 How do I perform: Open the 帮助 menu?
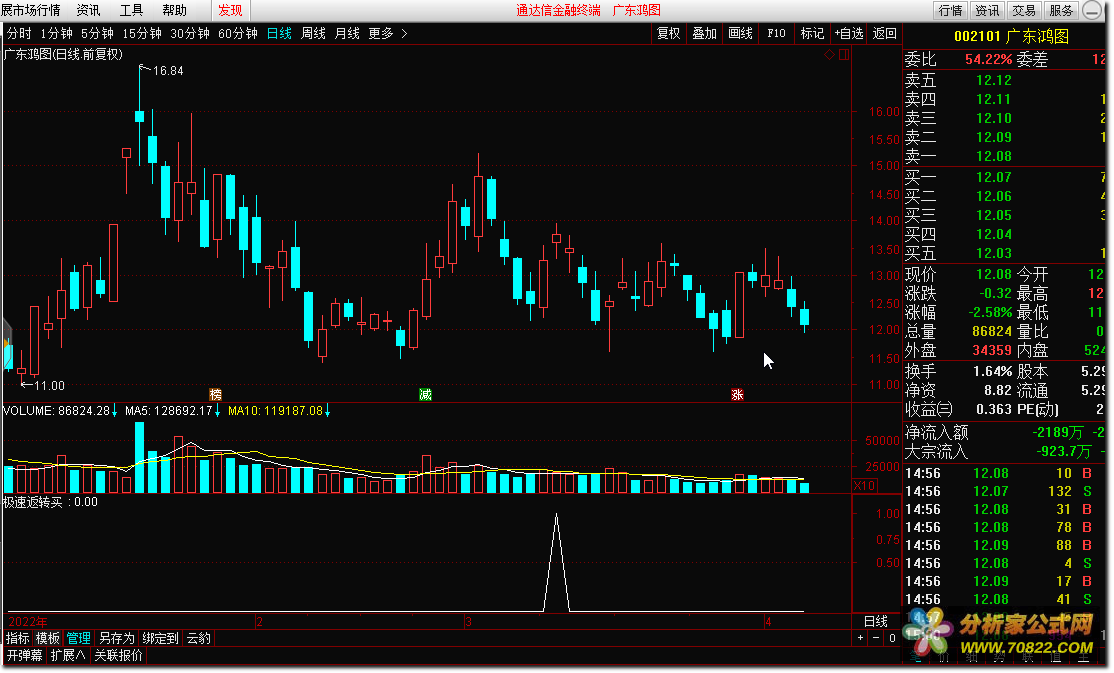[174, 11]
